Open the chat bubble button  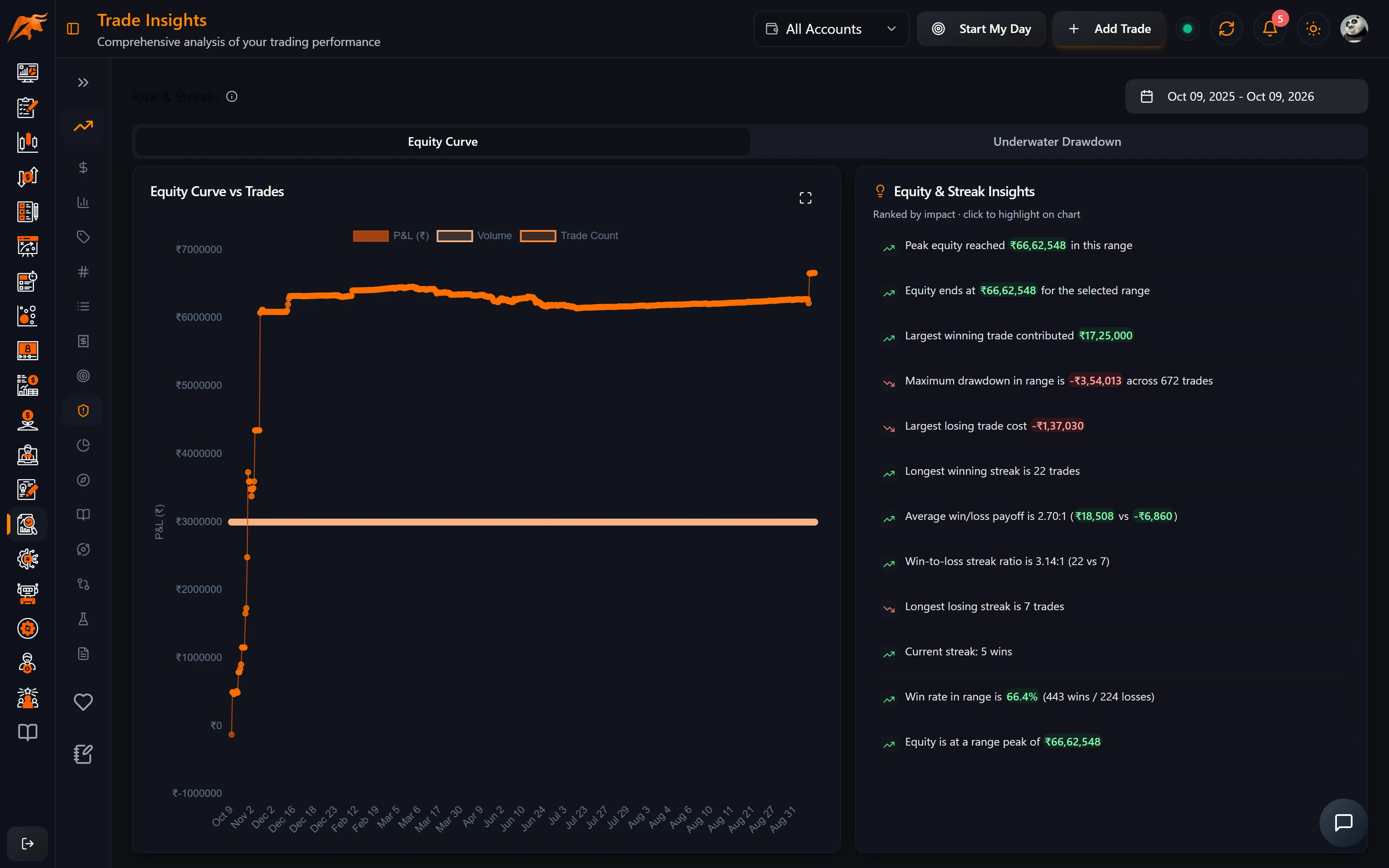click(x=1343, y=822)
